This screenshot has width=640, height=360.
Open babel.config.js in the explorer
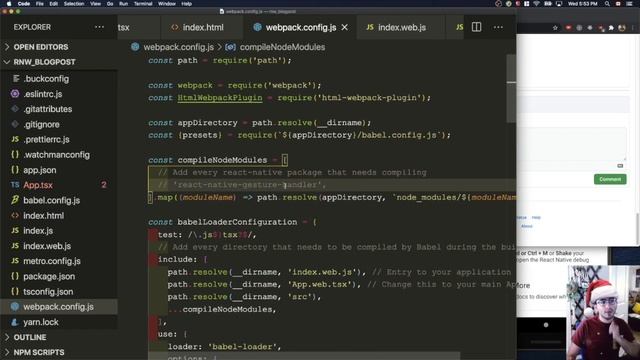pos(51,200)
